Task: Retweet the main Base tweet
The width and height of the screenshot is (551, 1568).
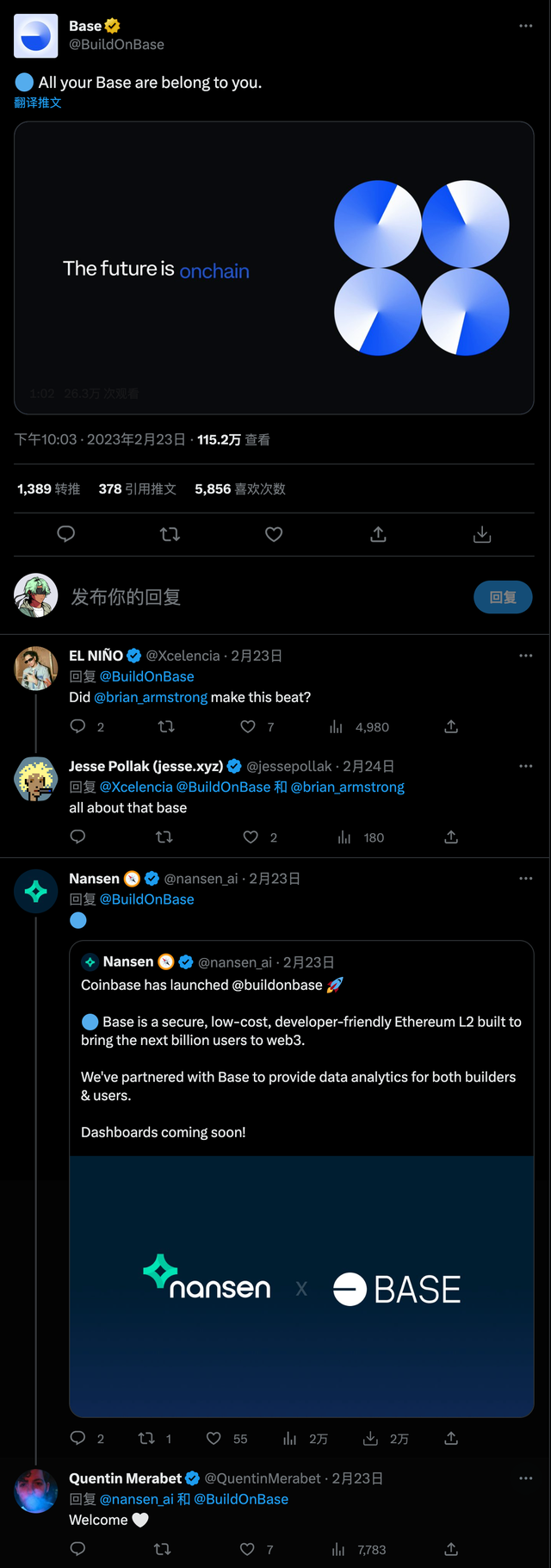Action: pyautogui.click(x=170, y=534)
